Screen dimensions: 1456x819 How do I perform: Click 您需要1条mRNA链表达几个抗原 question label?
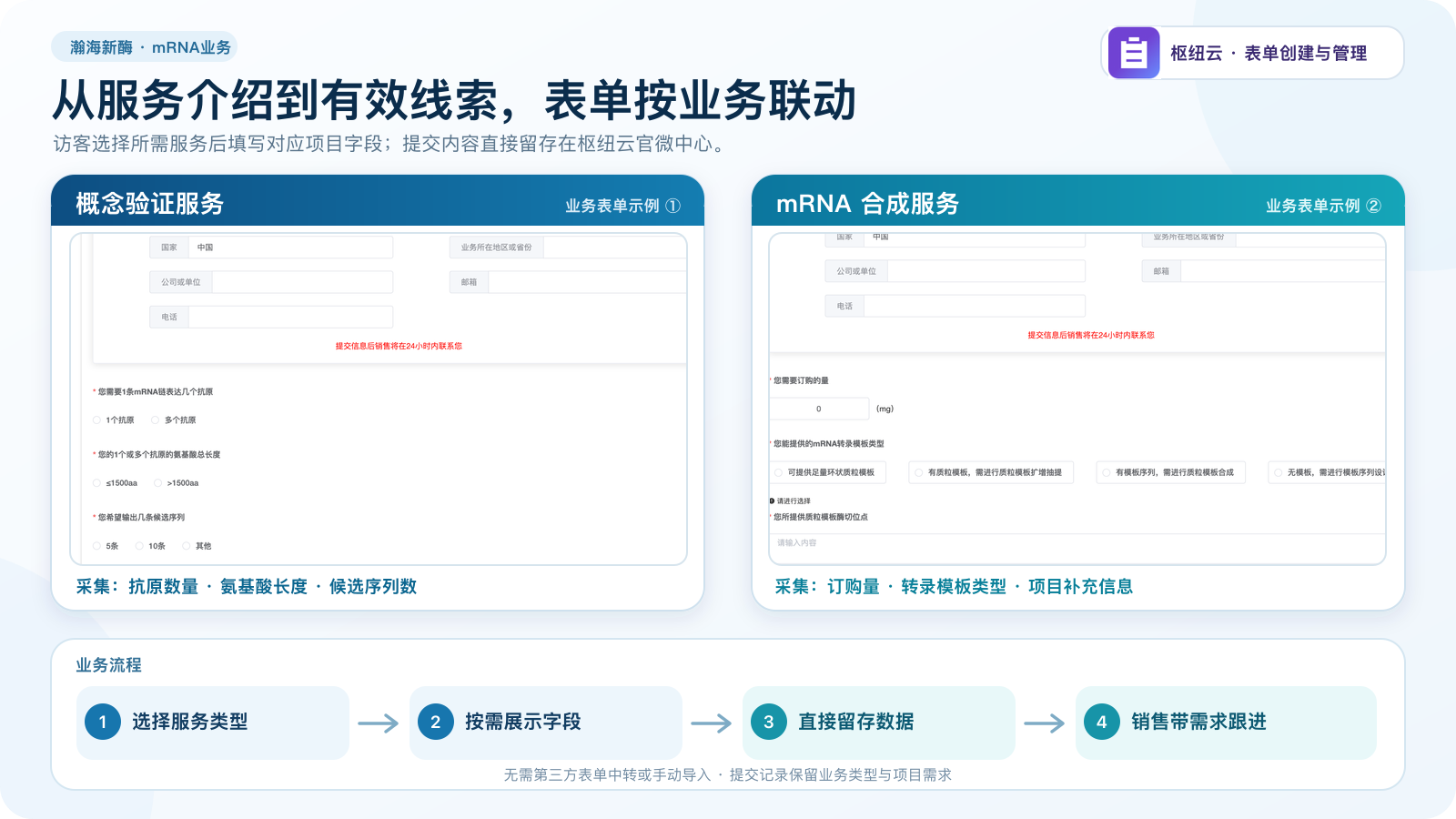156,392
